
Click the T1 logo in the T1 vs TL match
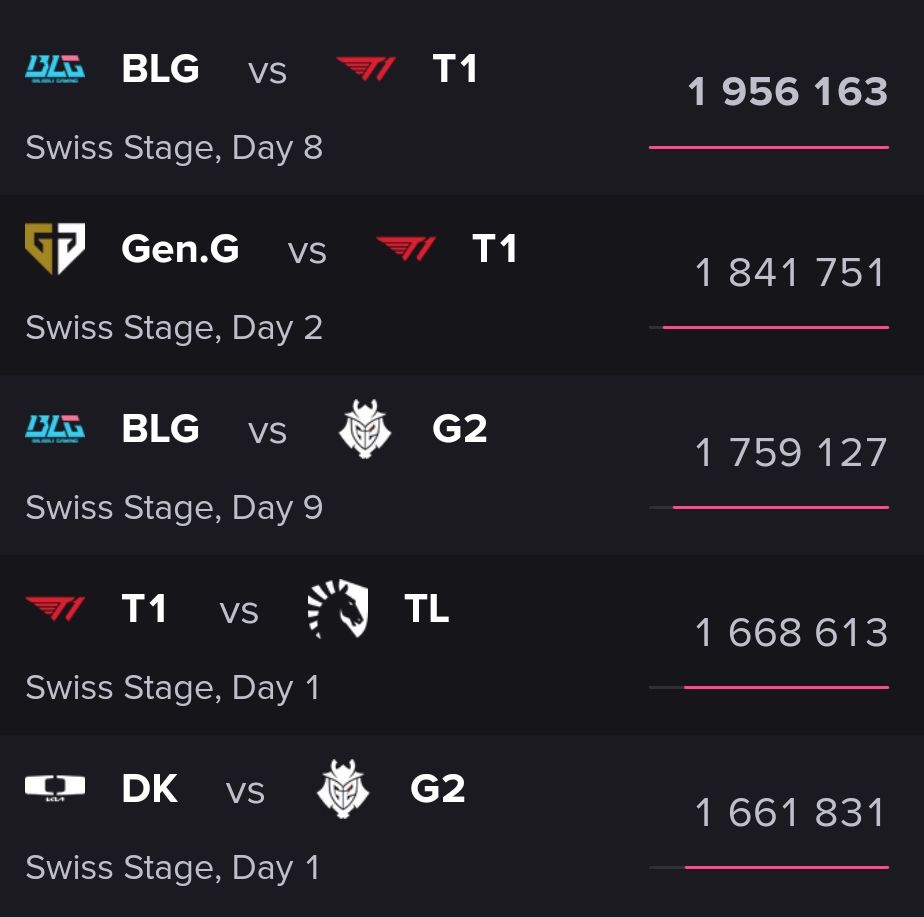pyautogui.click(x=55, y=609)
